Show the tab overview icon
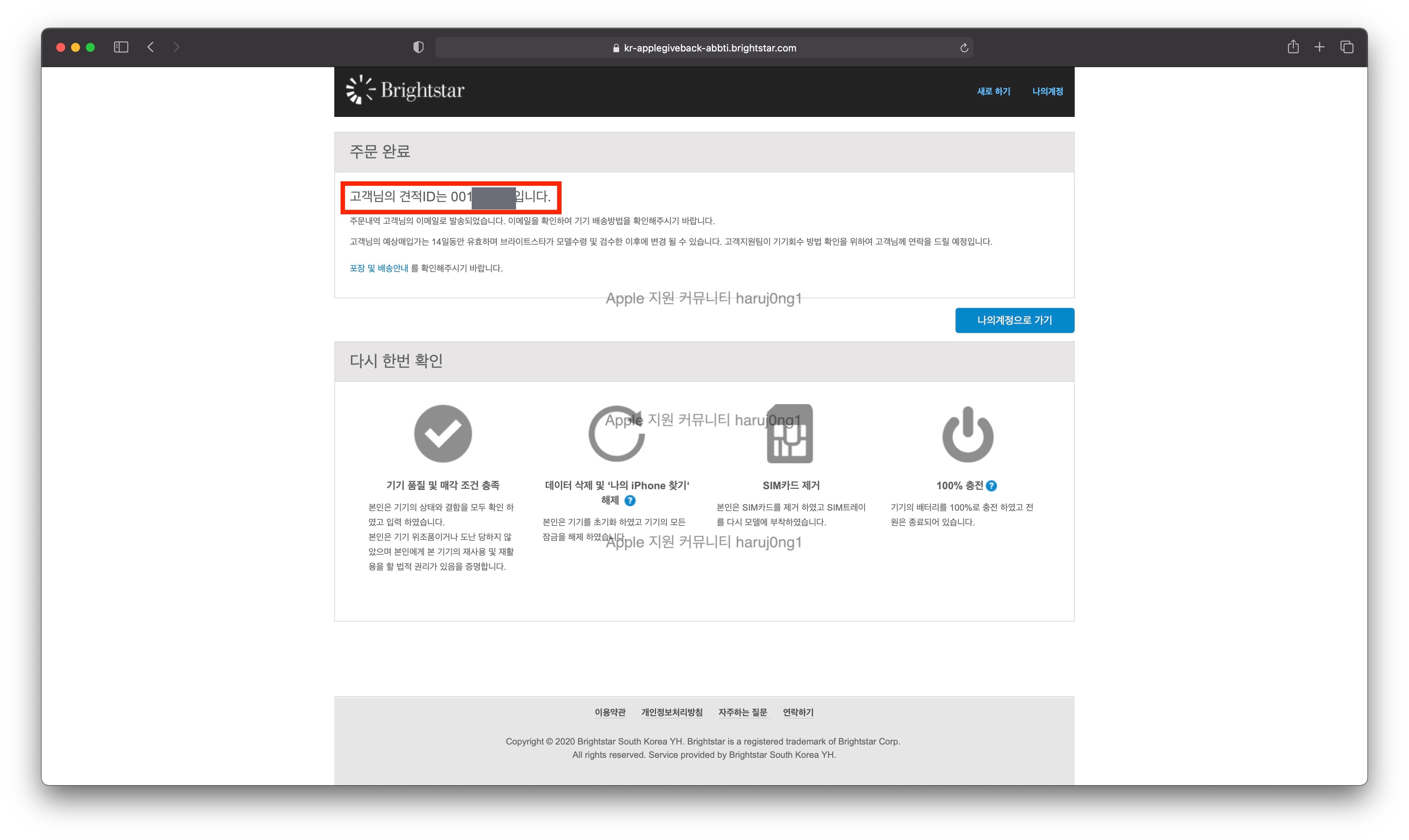Image resolution: width=1409 pixels, height=840 pixels. point(1347,47)
